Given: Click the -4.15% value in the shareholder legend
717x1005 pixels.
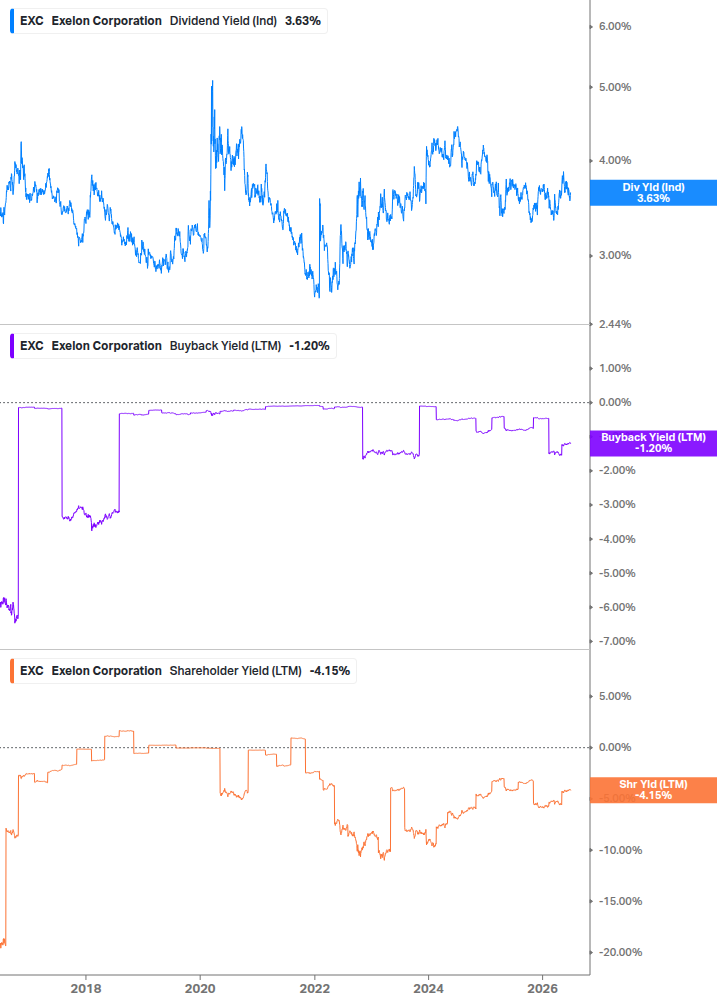Looking at the screenshot, I should (x=330, y=671).
